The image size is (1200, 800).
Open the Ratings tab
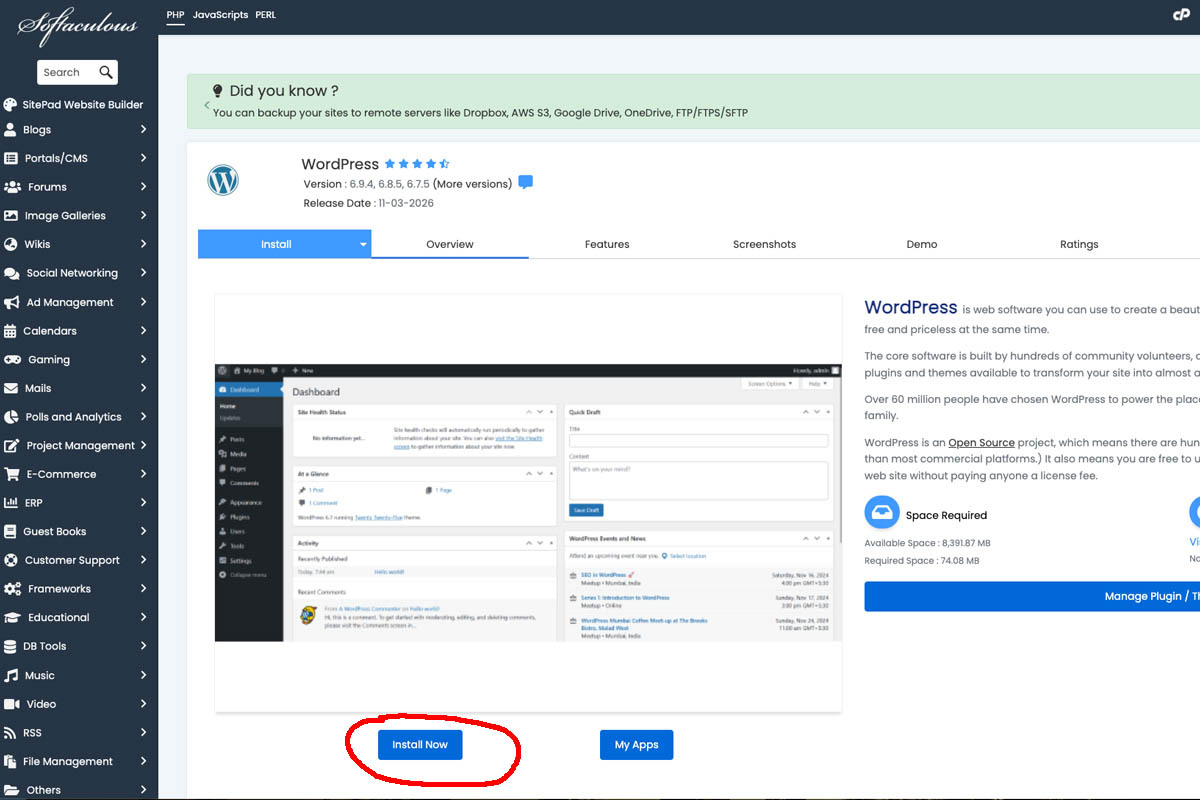[x=1079, y=244]
